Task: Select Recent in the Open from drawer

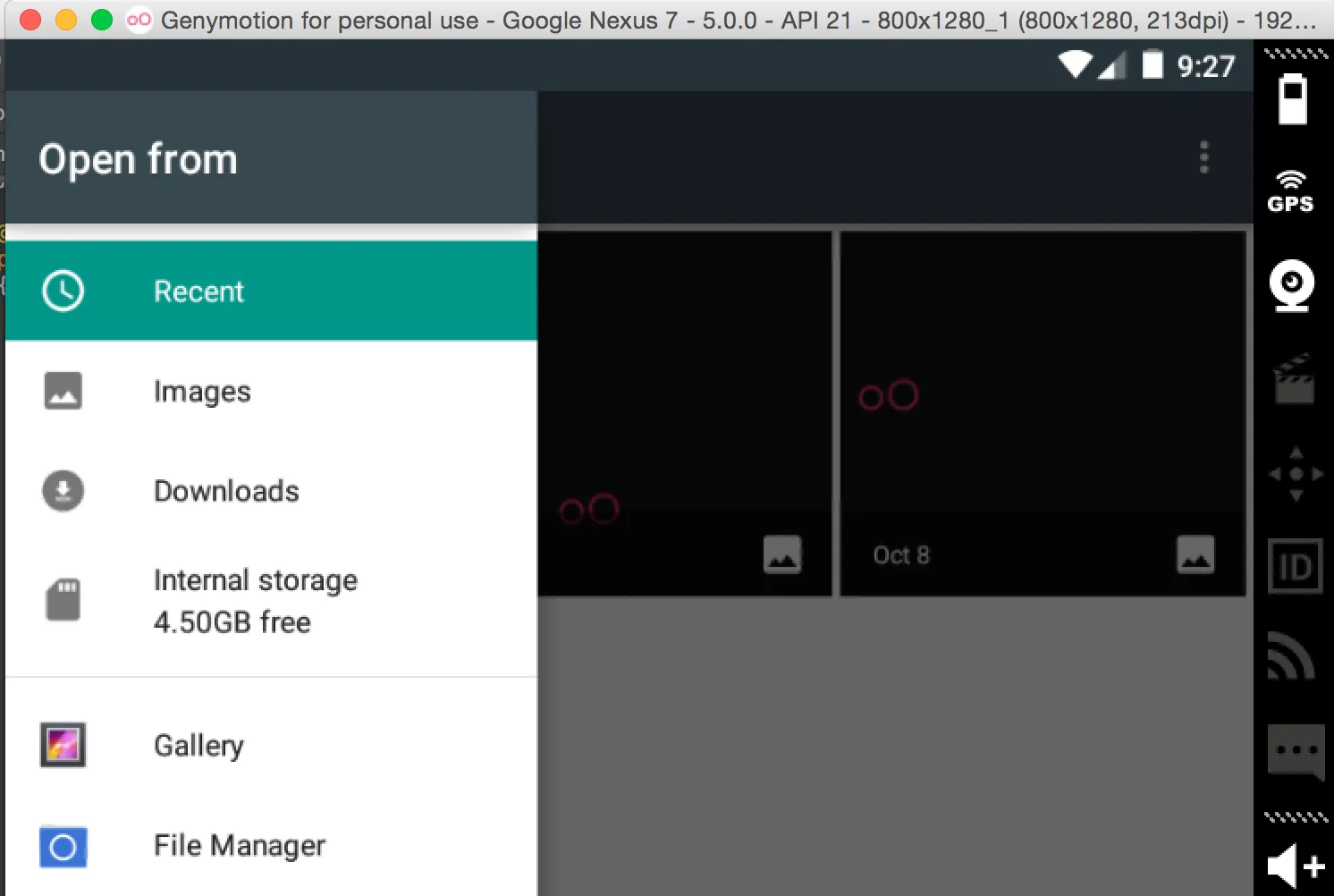Action: [271, 291]
